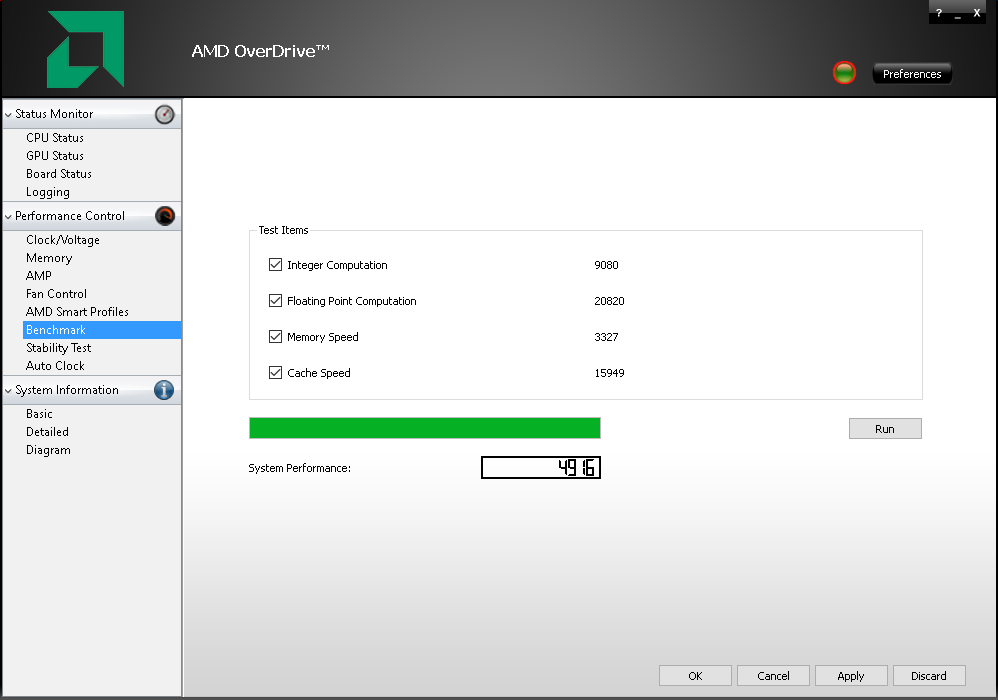Select Logging in the sidebar
Screen dimensions: 998x700
tap(48, 192)
